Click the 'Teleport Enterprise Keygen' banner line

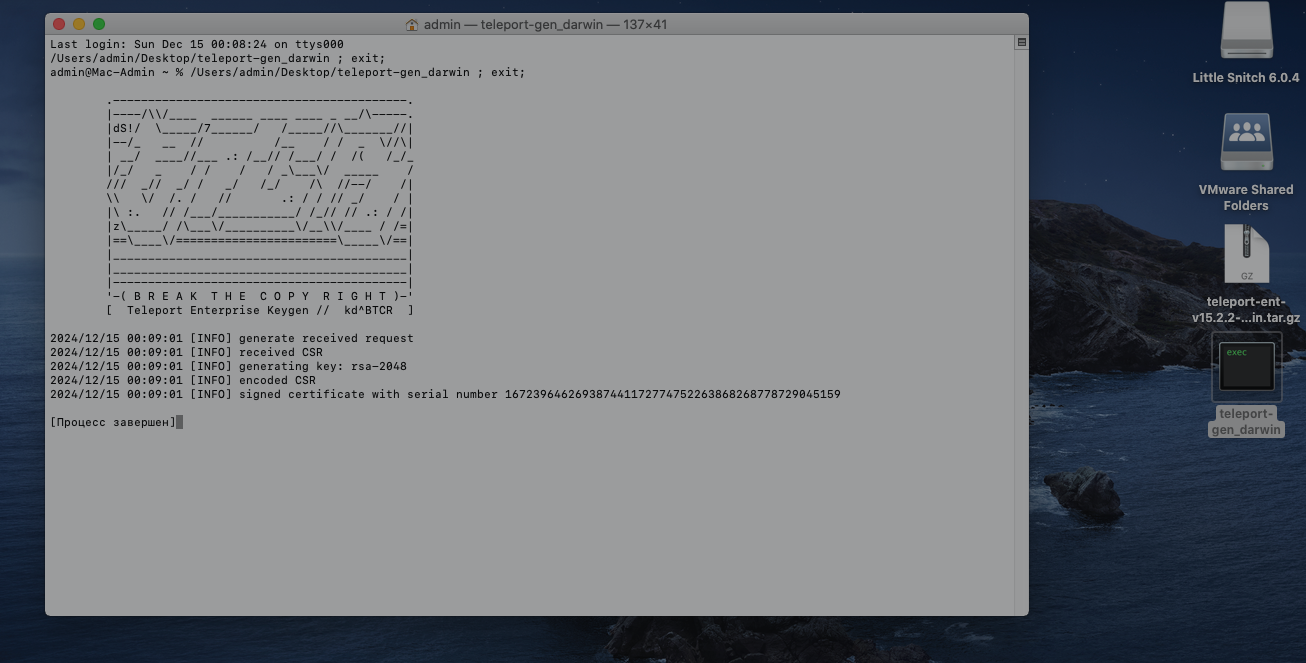click(x=260, y=310)
